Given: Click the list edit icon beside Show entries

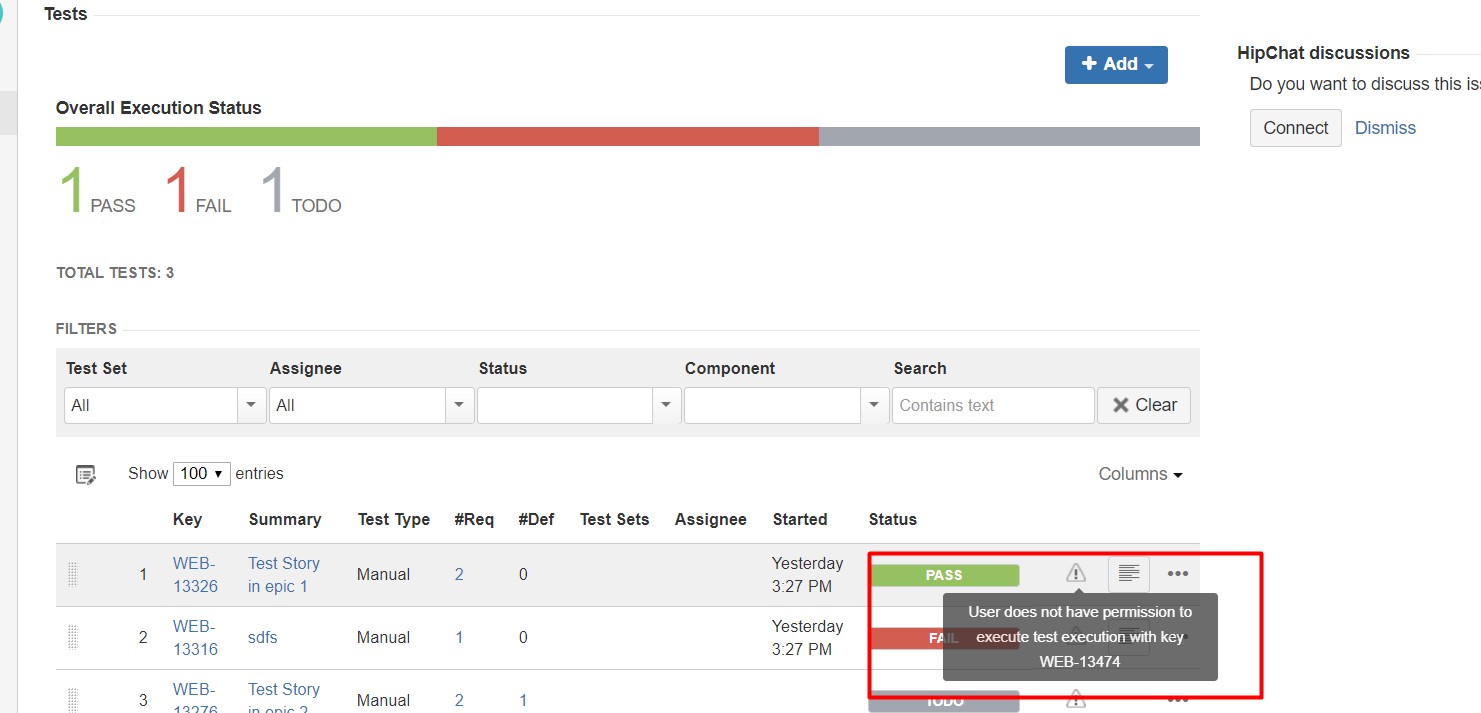Looking at the screenshot, I should tap(86, 474).
